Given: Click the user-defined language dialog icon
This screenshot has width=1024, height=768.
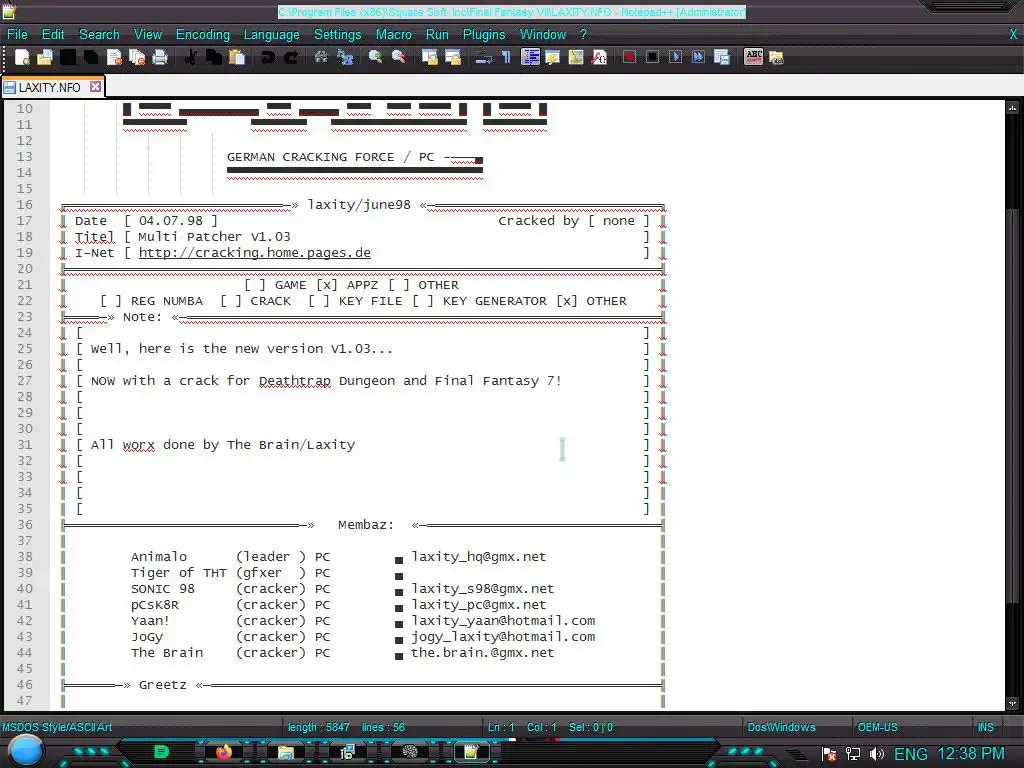Looking at the screenshot, I should click(552, 57).
